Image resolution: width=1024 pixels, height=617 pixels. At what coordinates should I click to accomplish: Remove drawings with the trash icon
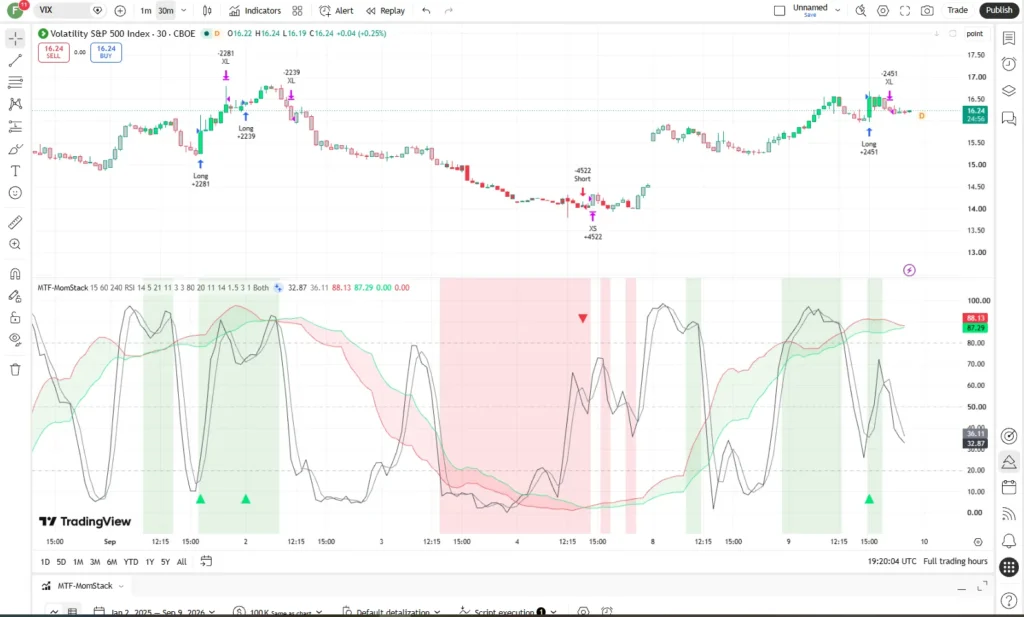tap(16, 370)
